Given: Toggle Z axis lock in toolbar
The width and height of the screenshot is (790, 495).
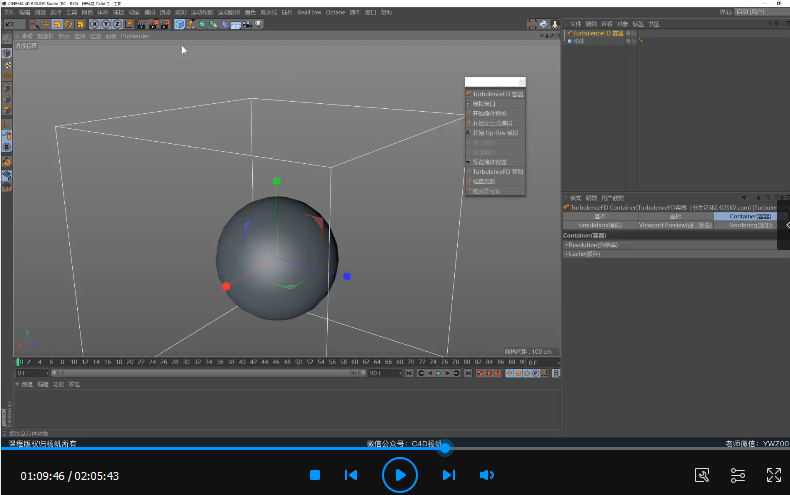Looking at the screenshot, I should (118, 23).
